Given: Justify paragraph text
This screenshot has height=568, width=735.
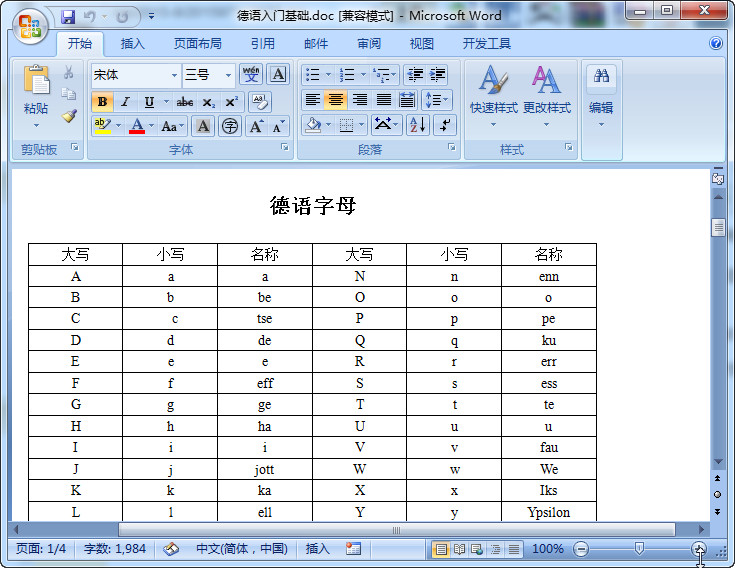Looking at the screenshot, I should point(383,100).
